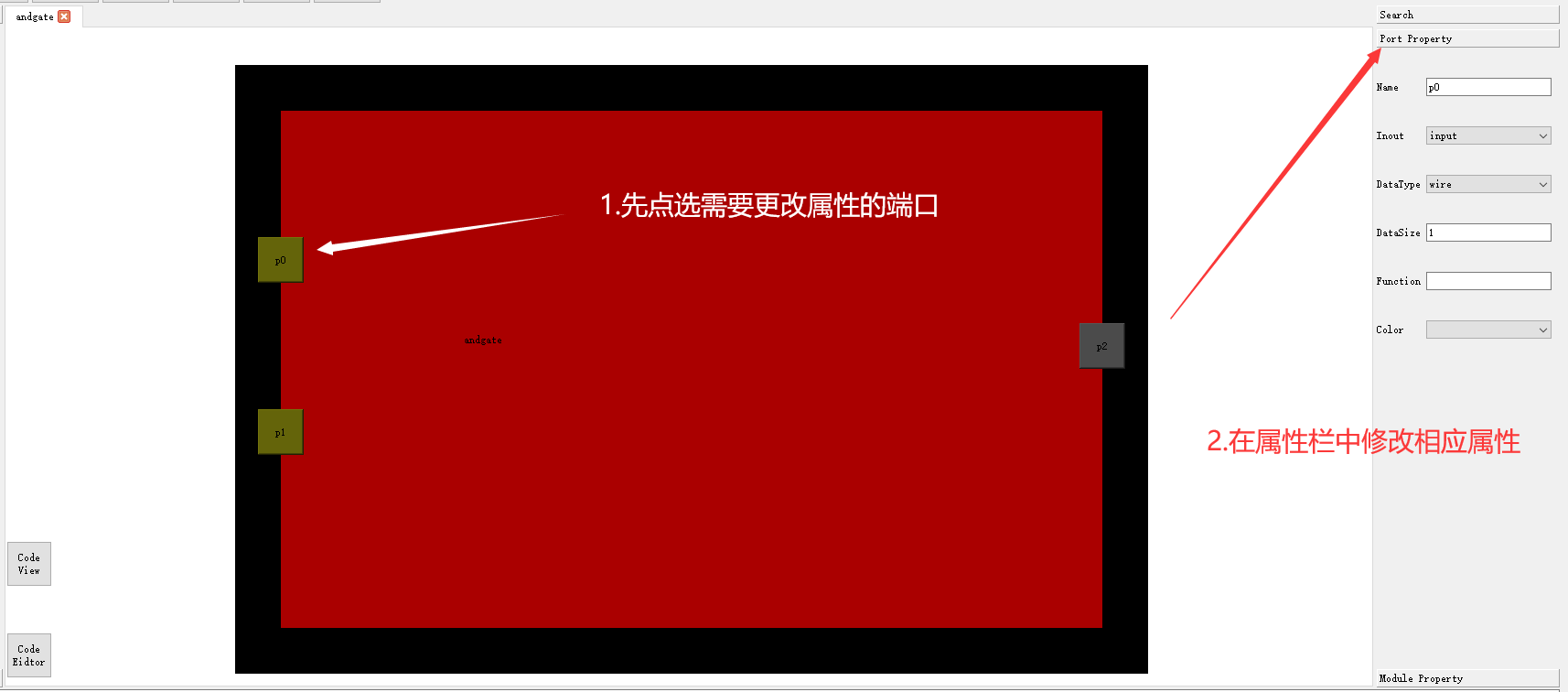Click the Name input field containing p0

click(1488, 87)
